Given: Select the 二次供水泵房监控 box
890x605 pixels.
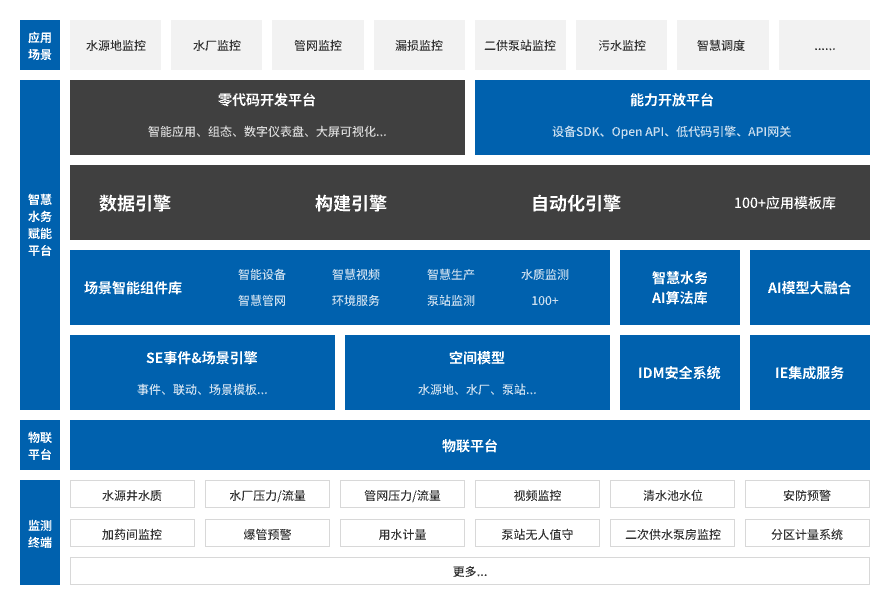Looking at the screenshot, I should pos(672,533).
